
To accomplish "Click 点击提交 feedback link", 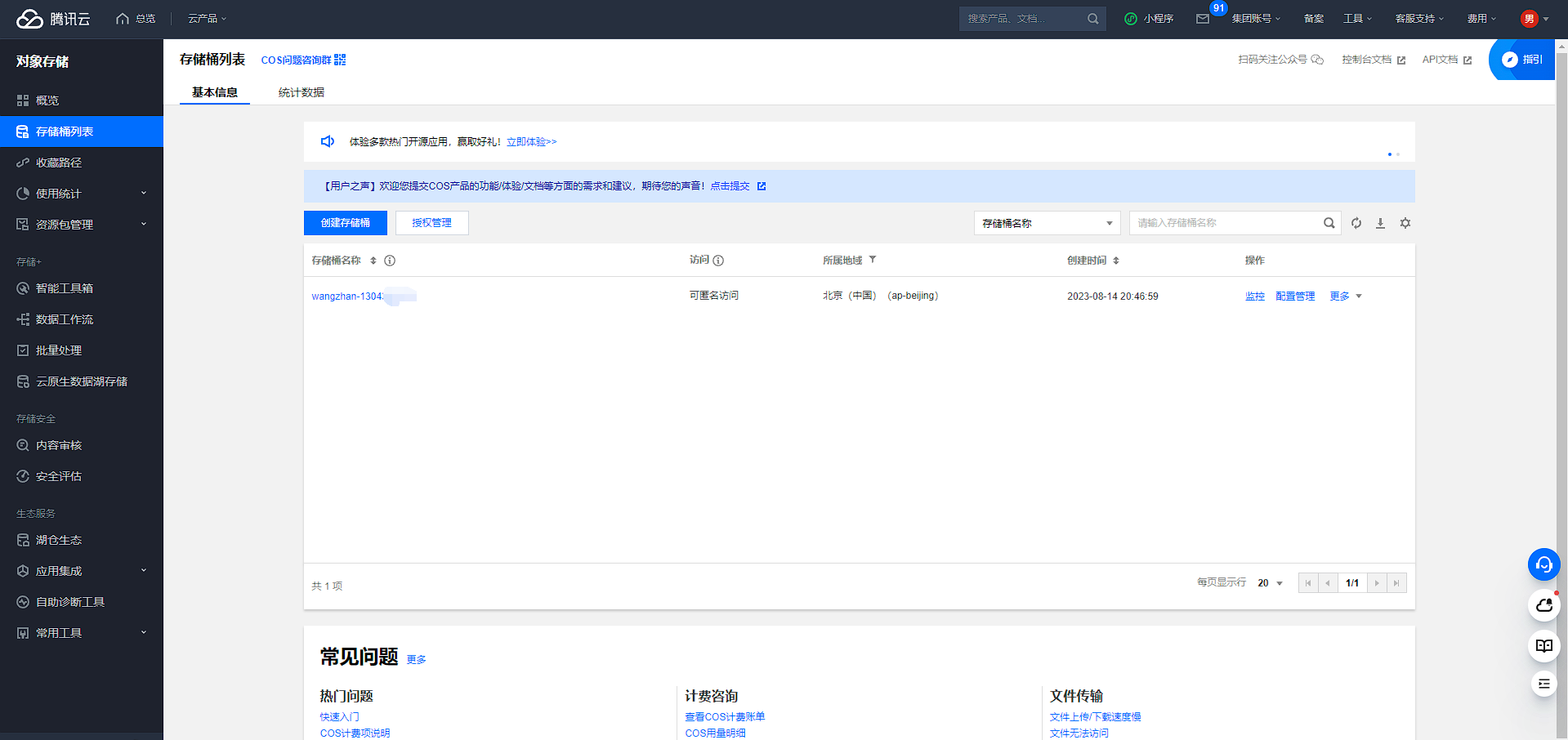I will (x=730, y=186).
